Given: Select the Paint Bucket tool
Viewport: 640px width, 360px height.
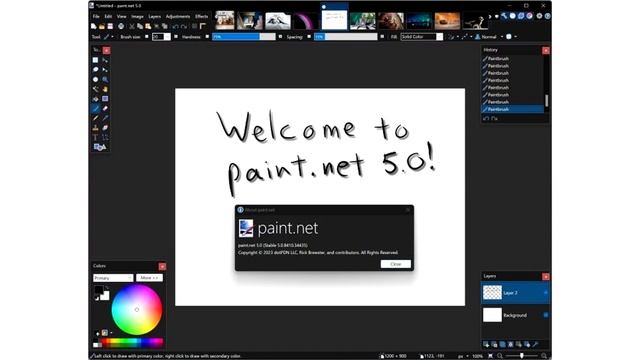Looking at the screenshot, I should coord(96,99).
